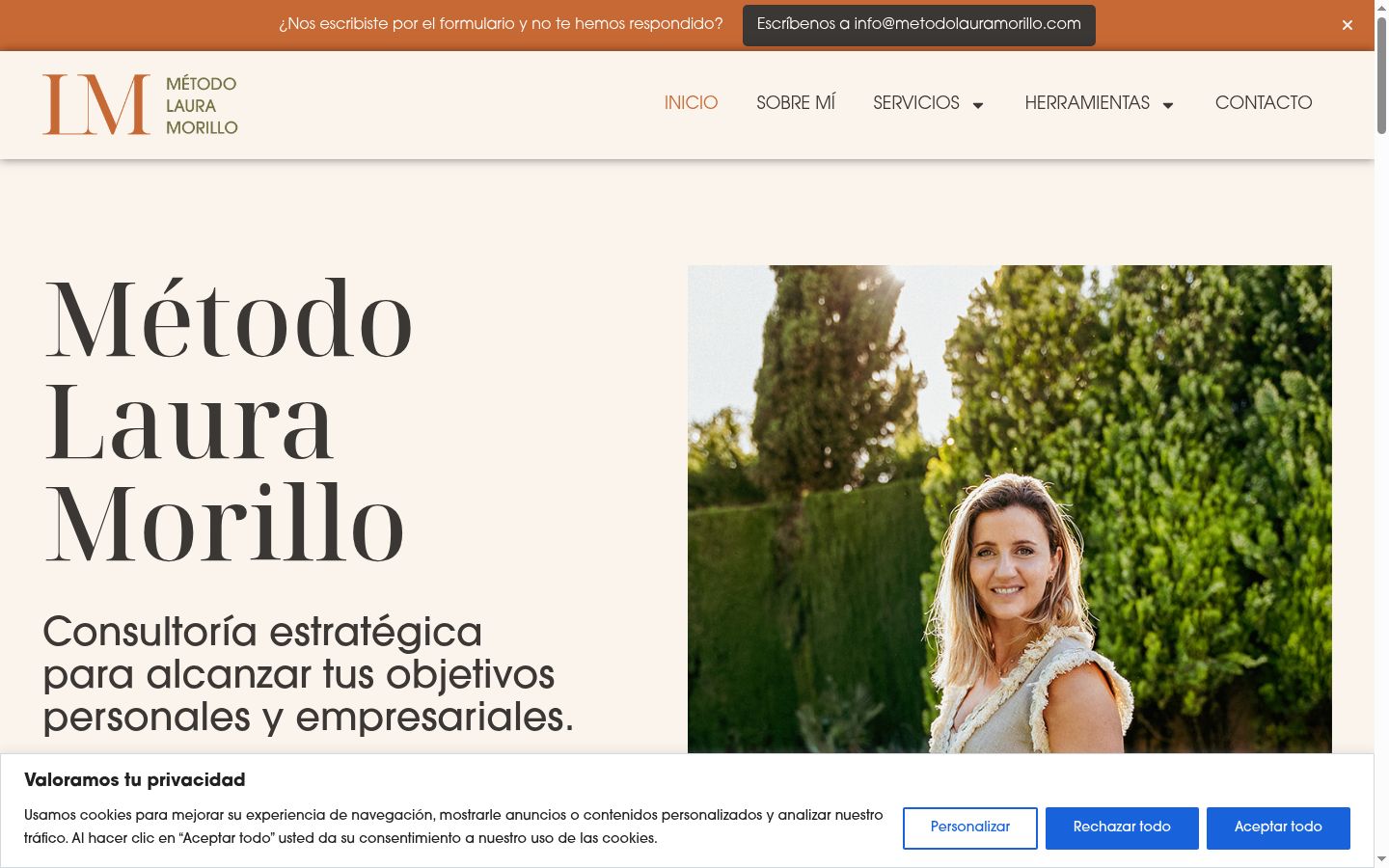Screen dimensions: 1389x868
Task: Navigate to the Contacto page
Action: (1264, 103)
